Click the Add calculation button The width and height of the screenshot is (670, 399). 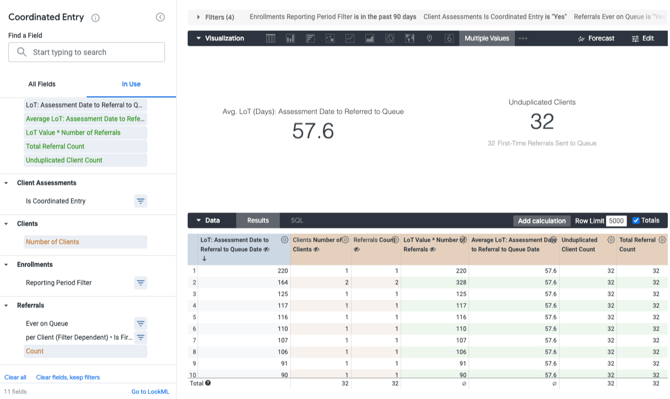click(x=542, y=221)
